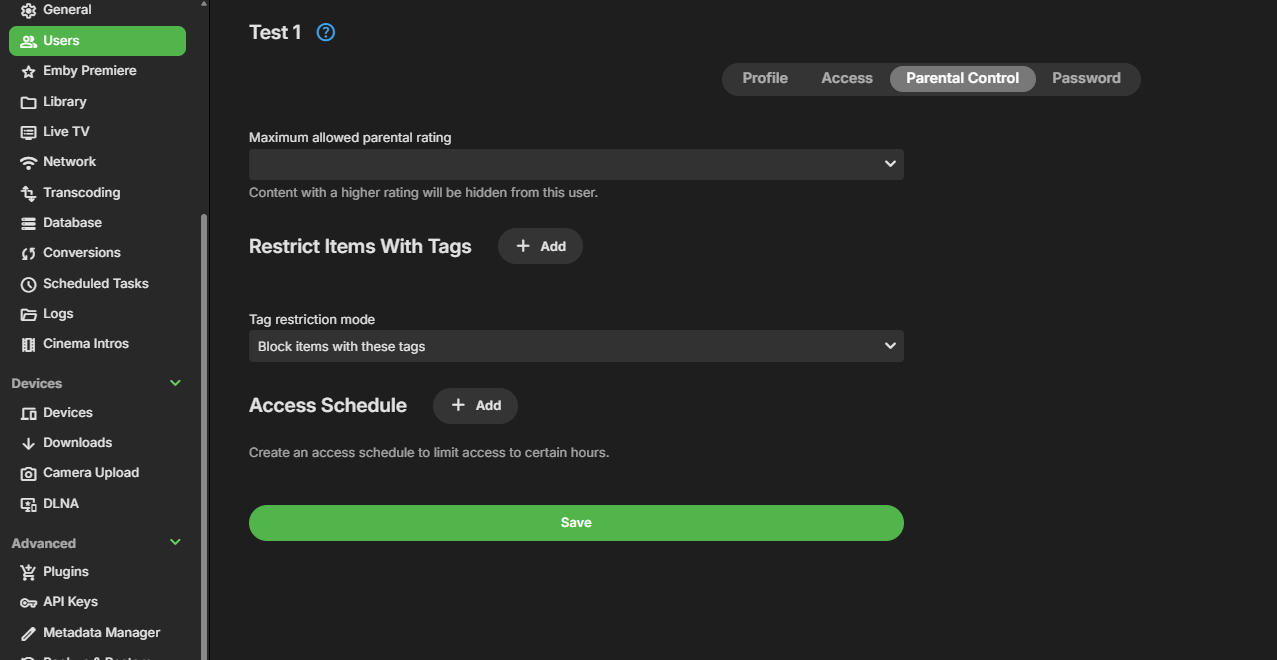1277x660 pixels.
Task: Go to the Access tab
Action: click(x=847, y=78)
